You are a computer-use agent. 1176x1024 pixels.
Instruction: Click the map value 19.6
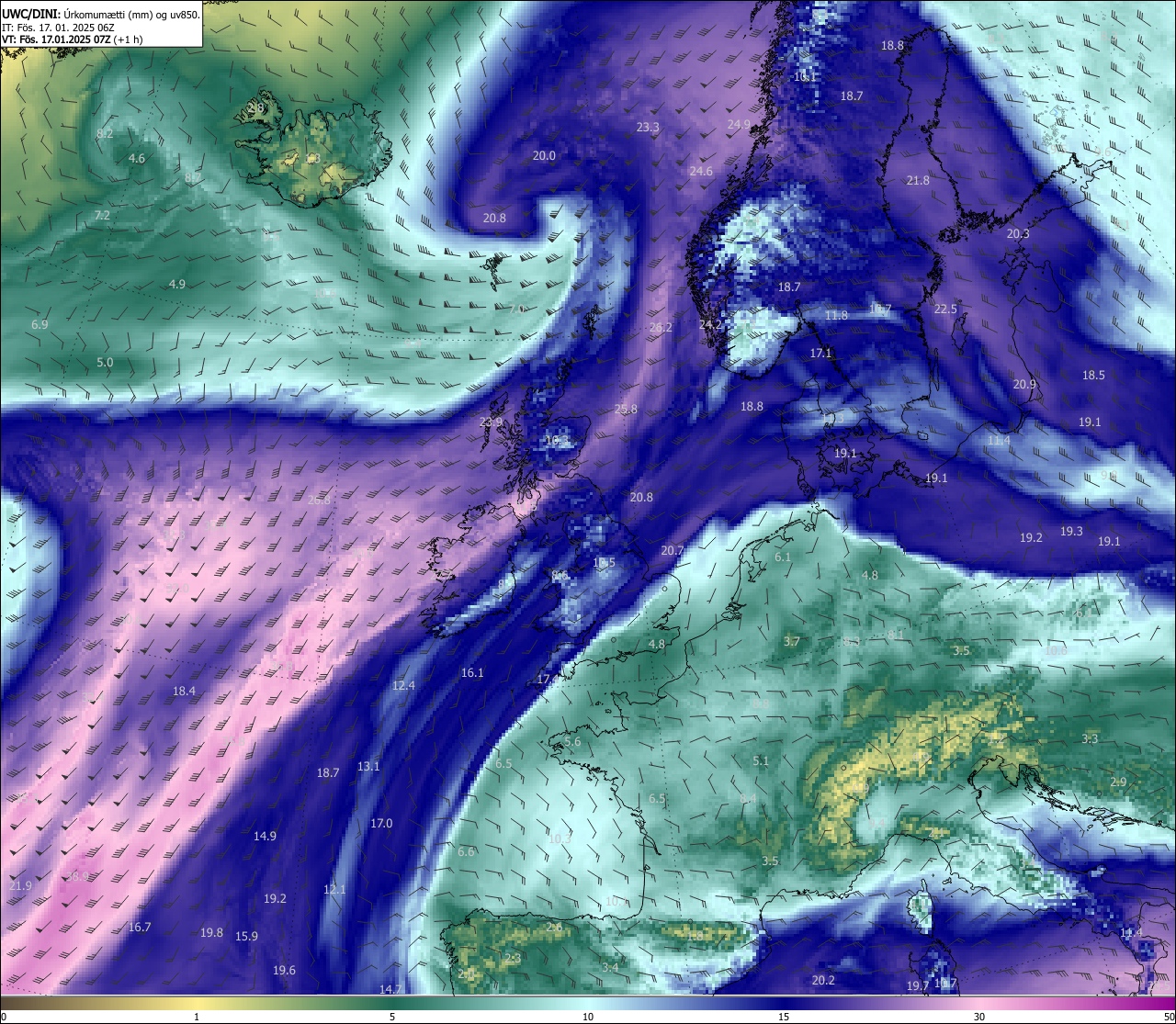click(284, 971)
